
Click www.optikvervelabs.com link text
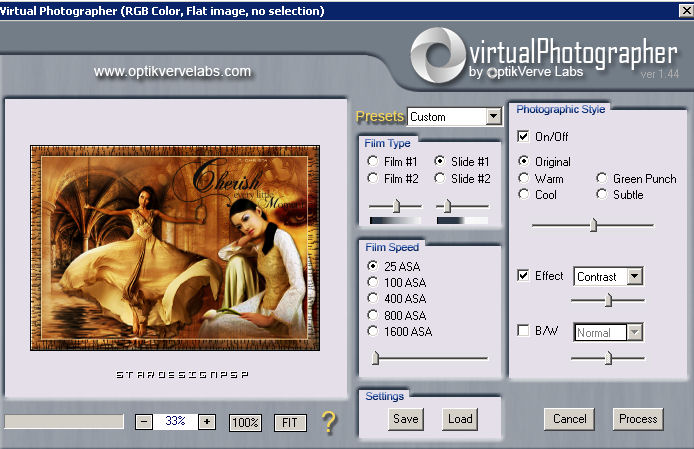click(172, 71)
